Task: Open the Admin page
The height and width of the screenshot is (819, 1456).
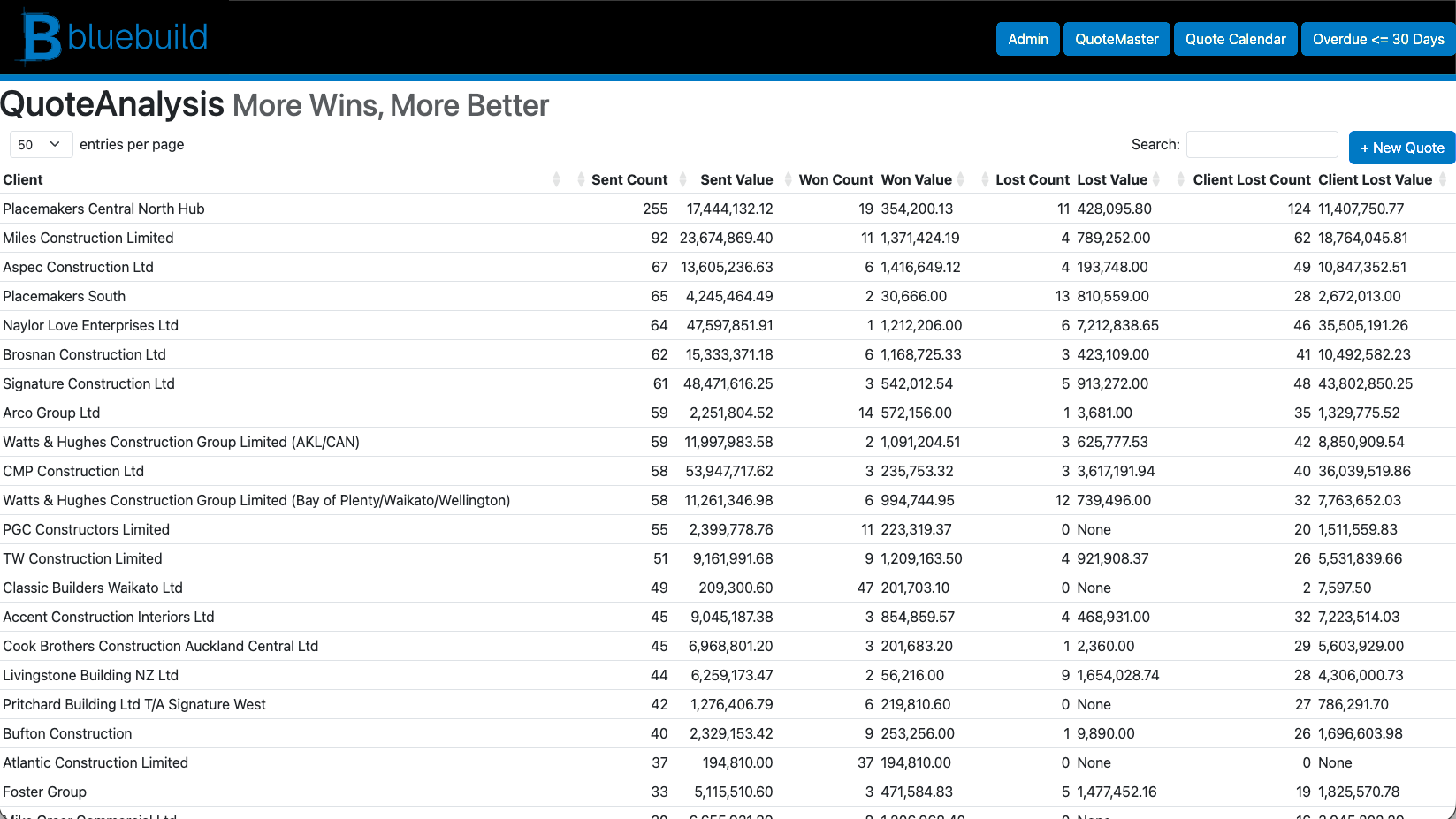Action: click(x=1028, y=39)
